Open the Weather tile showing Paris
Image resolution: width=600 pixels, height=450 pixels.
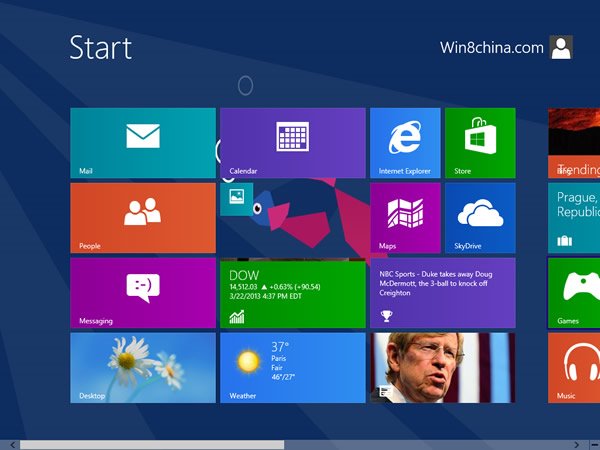293,368
